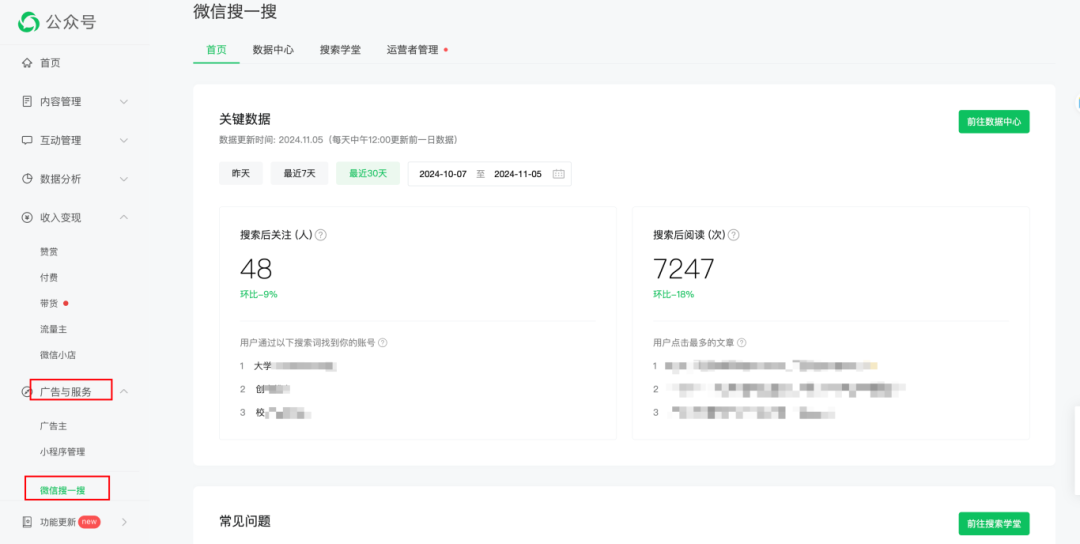Click the 公众号 logo icon

[x=30, y=21]
